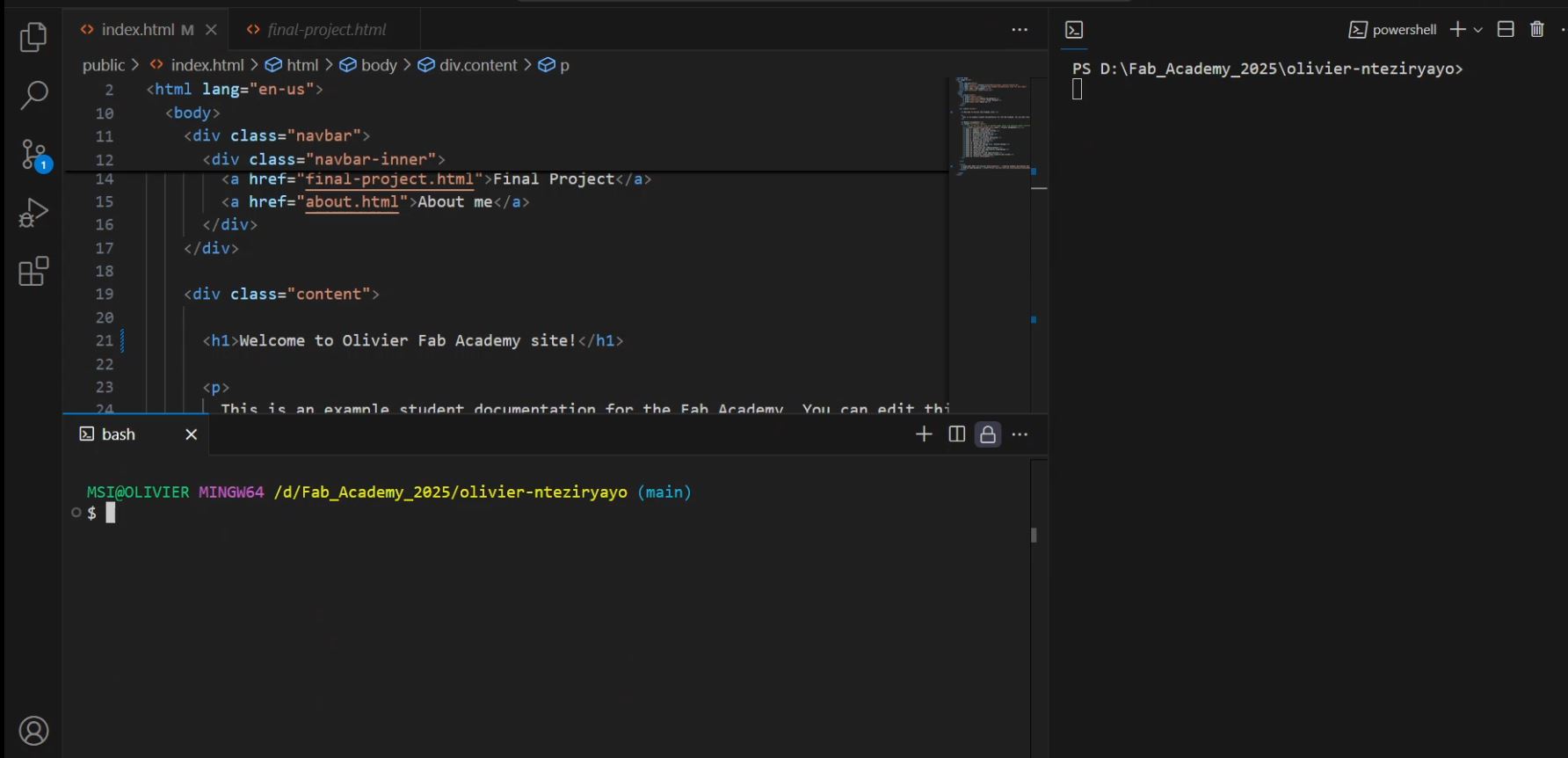The width and height of the screenshot is (1568, 758).
Task: Select the Terminal panel tab icon
Action: coord(1074,30)
